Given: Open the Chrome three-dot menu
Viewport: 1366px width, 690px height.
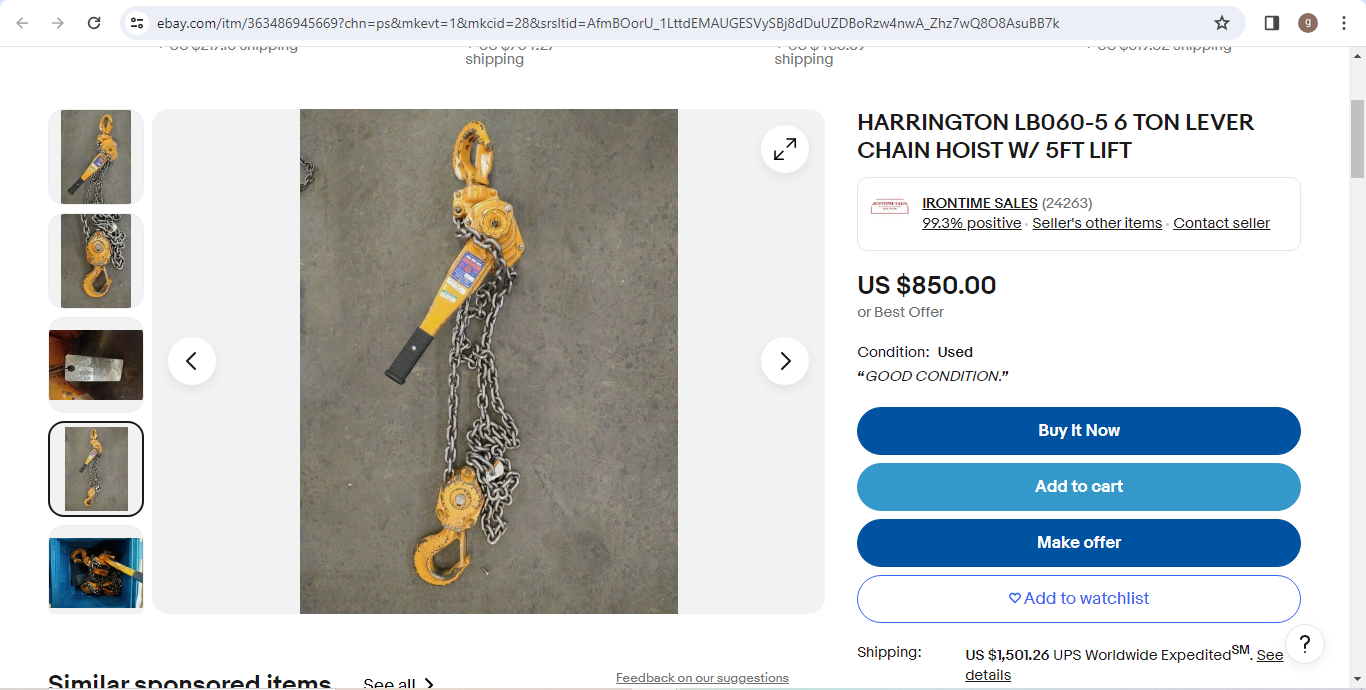Looking at the screenshot, I should (1343, 23).
